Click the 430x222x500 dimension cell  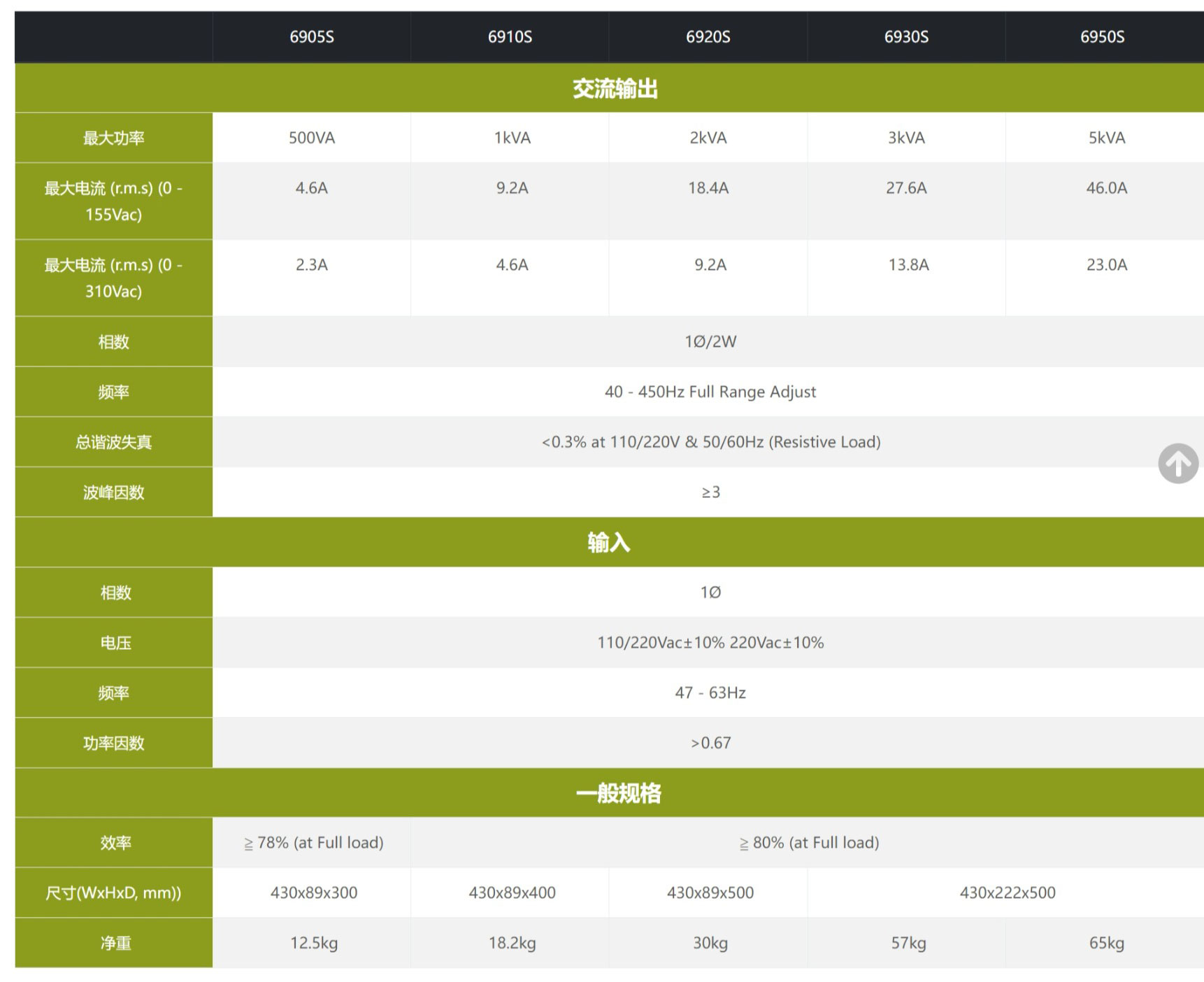(x=1007, y=893)
